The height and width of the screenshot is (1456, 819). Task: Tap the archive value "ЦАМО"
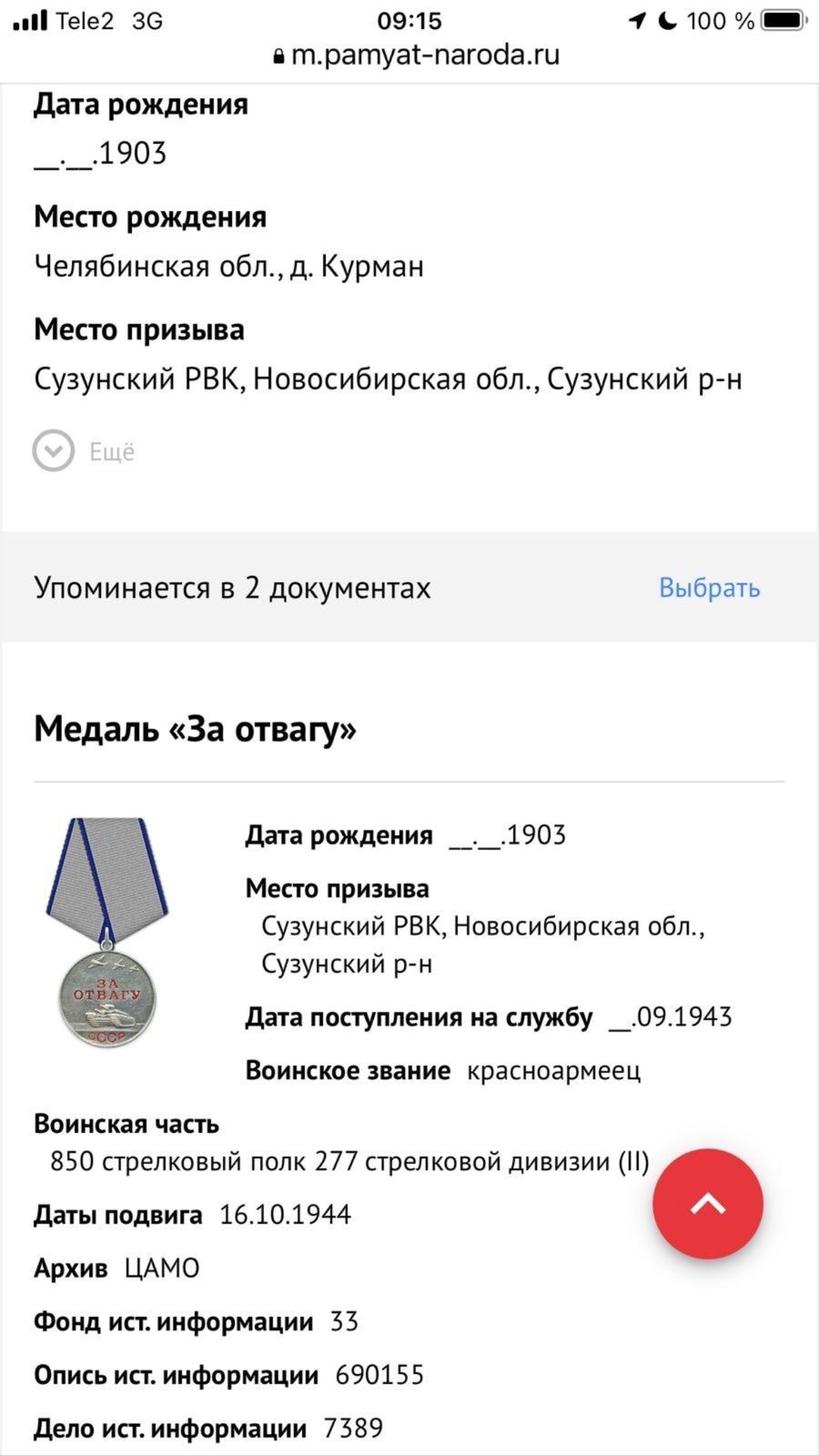click(x=162, y=1268)
